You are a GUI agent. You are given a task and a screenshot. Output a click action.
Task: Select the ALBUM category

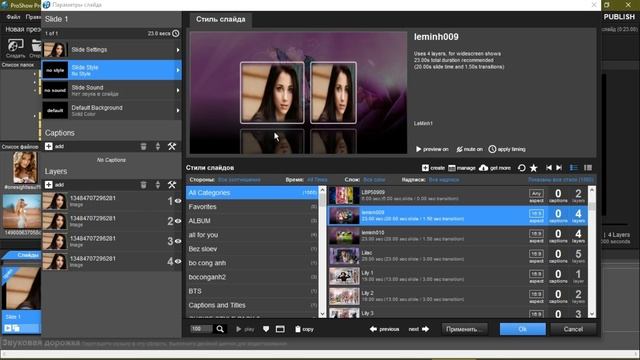coord(252,221)
